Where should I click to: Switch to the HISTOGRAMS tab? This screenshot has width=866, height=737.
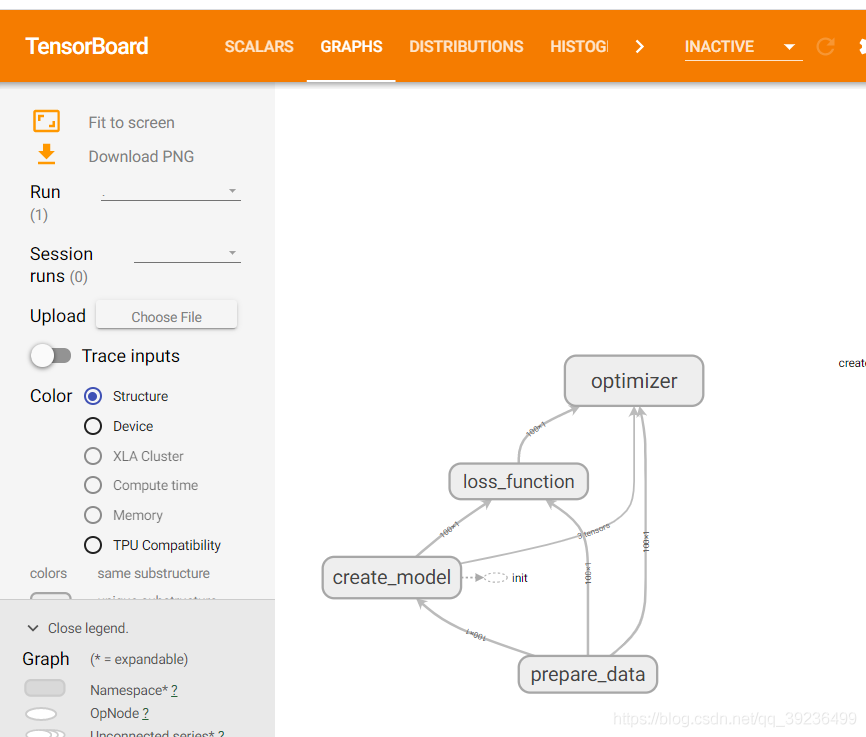(x=579, y=46)
